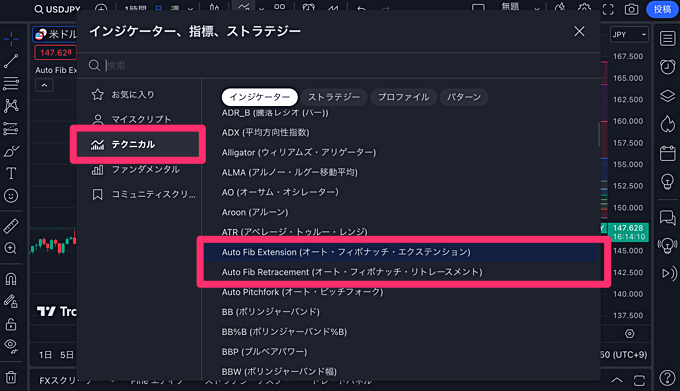
Task: Click the indicator list scrollbar
Action: 599,135
